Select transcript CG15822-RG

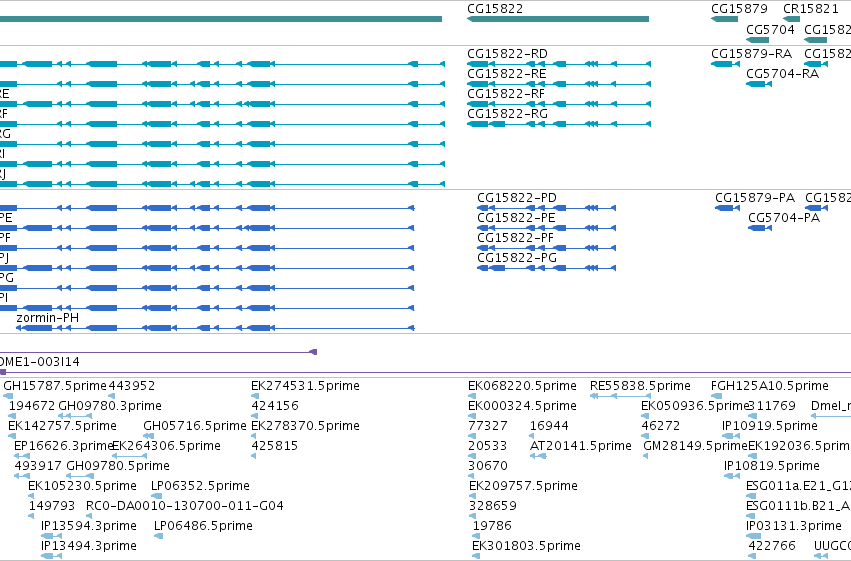559,124
